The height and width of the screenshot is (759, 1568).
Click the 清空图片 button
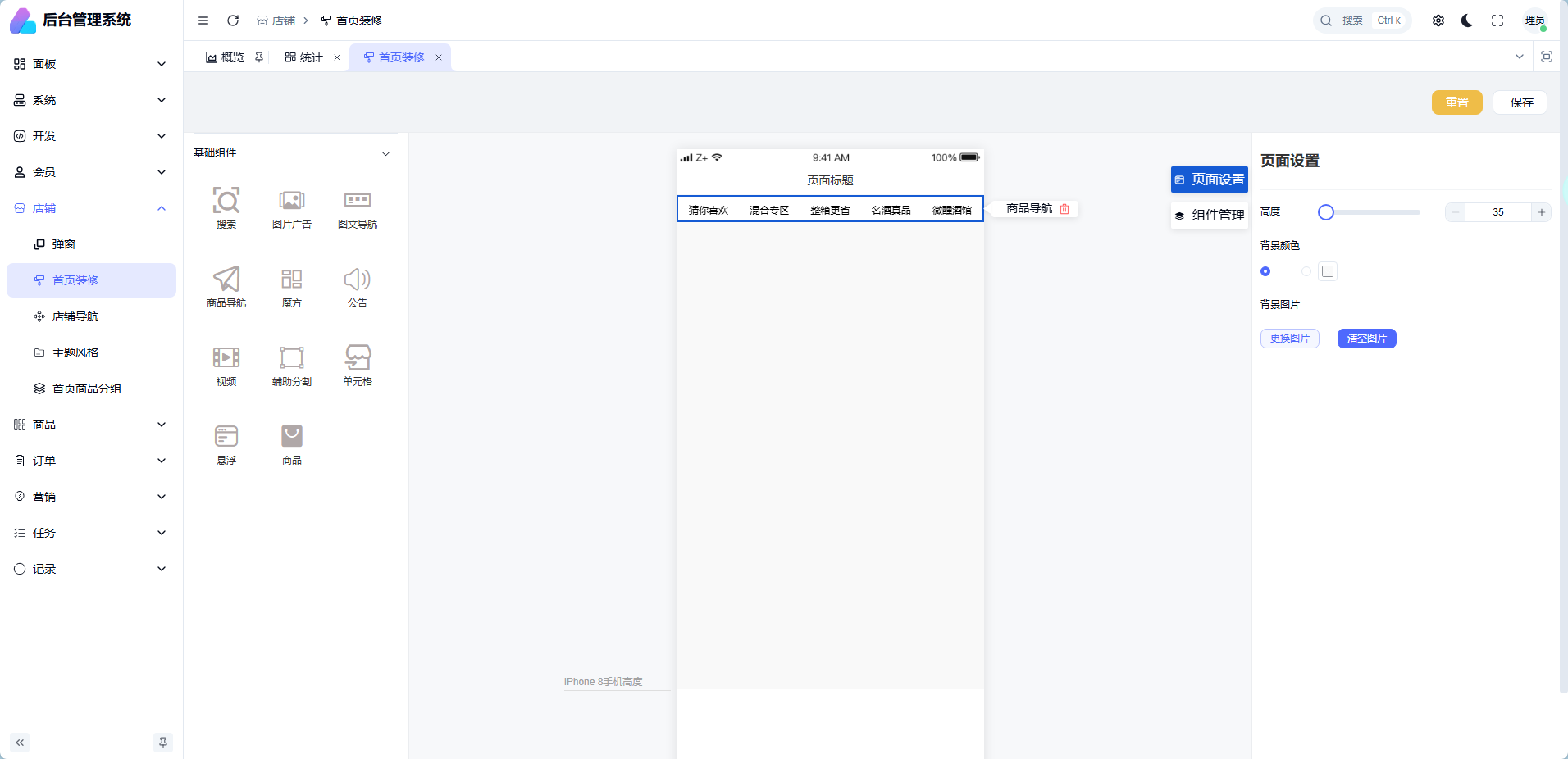click(x=1366, y=339)
